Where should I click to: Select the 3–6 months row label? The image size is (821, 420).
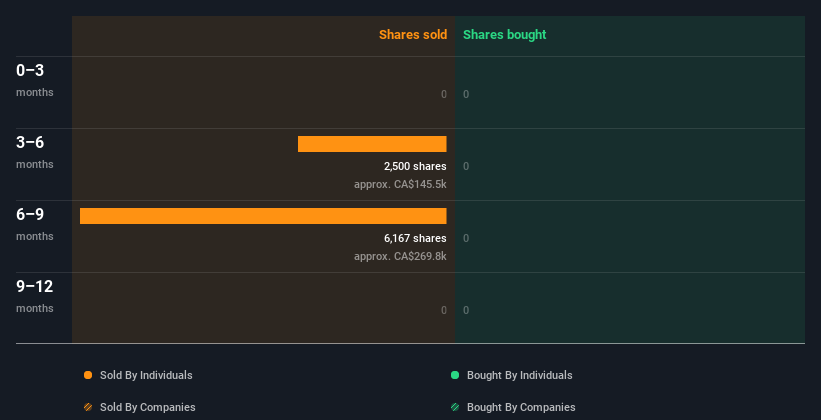(35, 151)
